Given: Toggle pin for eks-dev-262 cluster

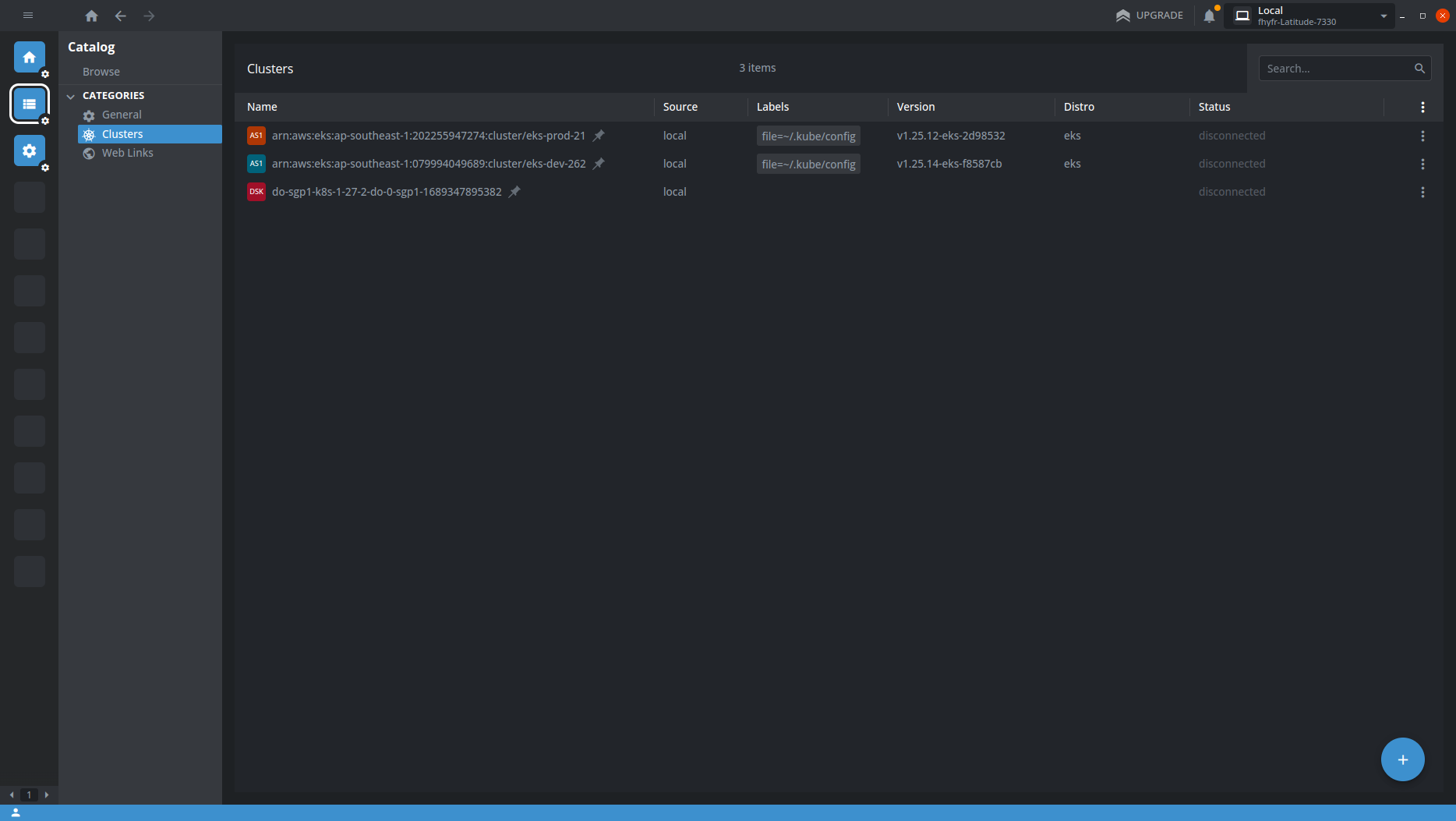Looking at the screenshot, I should point(599,164).
